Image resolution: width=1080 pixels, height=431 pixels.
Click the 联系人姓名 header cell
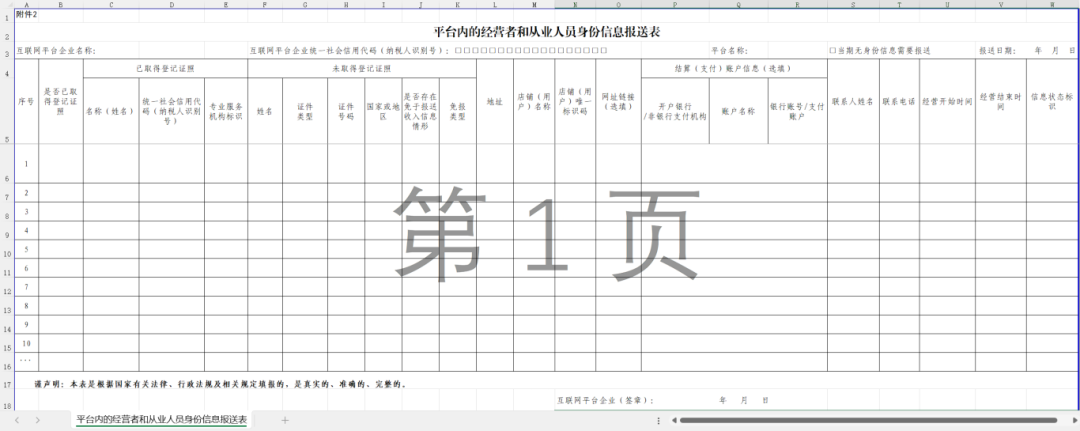click(853, 101)
